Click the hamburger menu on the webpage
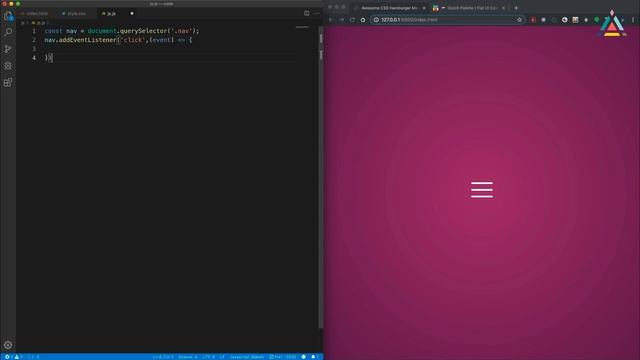The width and height of the screenshot is (640, 360). (482, 190)
